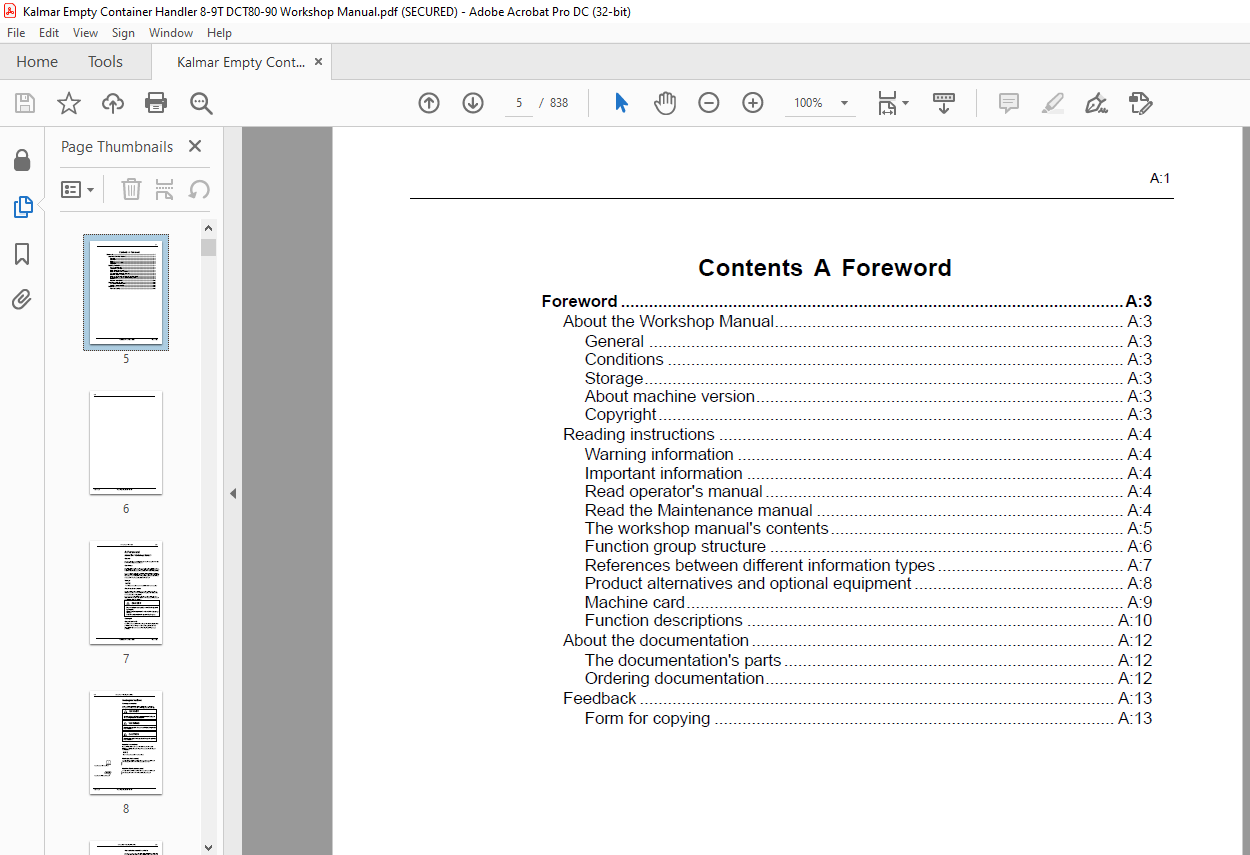This screenshot has width=1250, height=855.
Task: Click Warning information entry
Action: (x=868, y=454)
